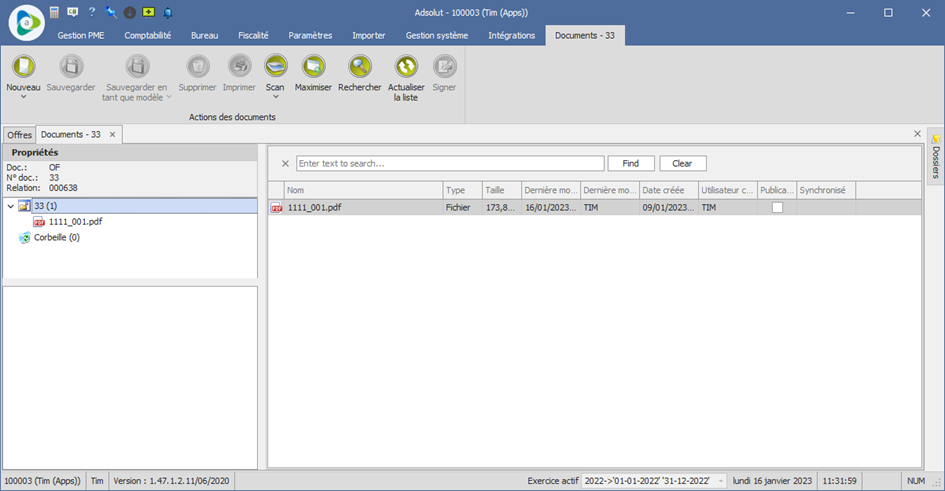Click the yellow-green screen plus icon
This screenshot has height=491, width=945.
click(x=148, y=12)
